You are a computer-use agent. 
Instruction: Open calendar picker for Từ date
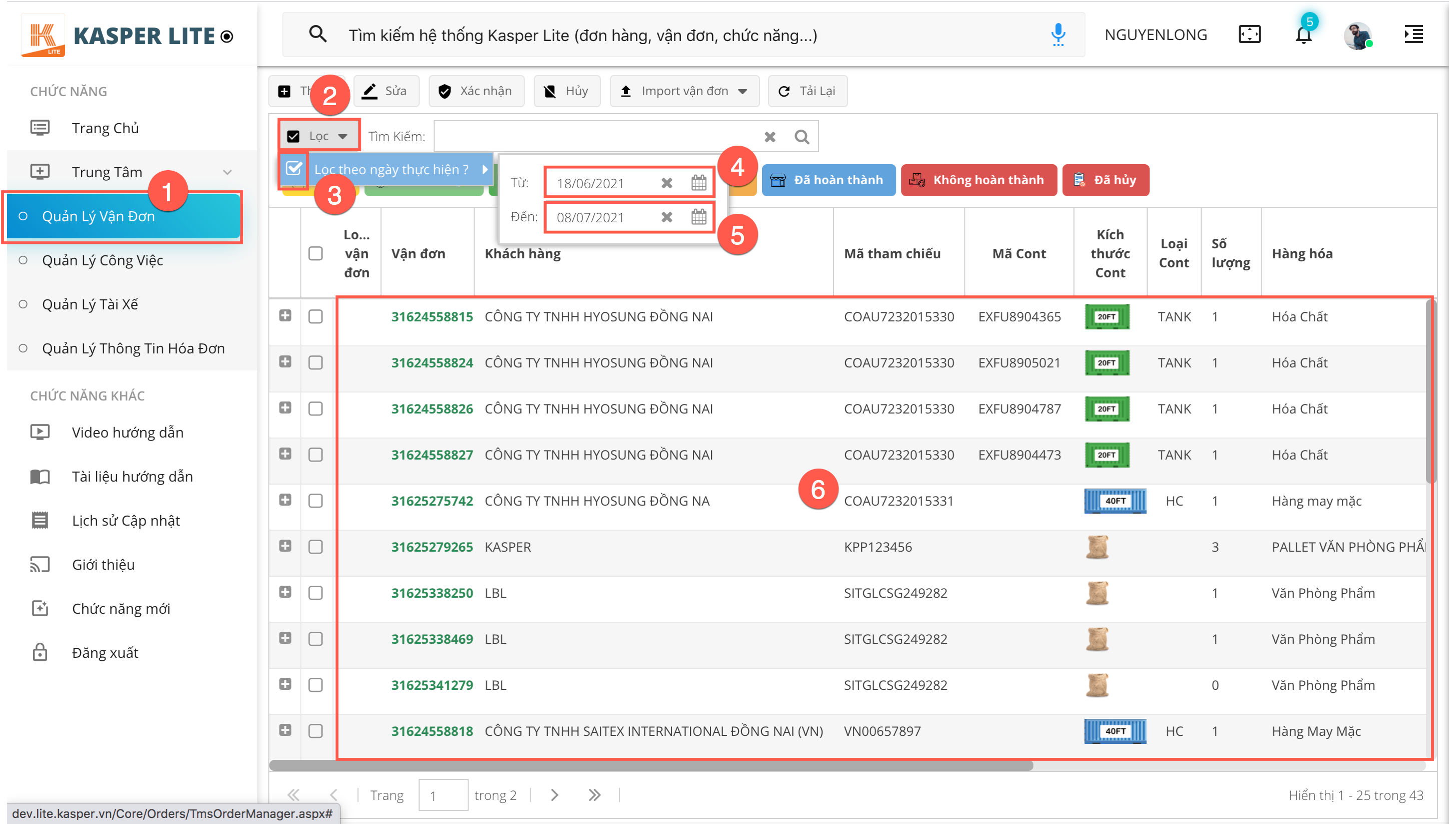(698, 183)
